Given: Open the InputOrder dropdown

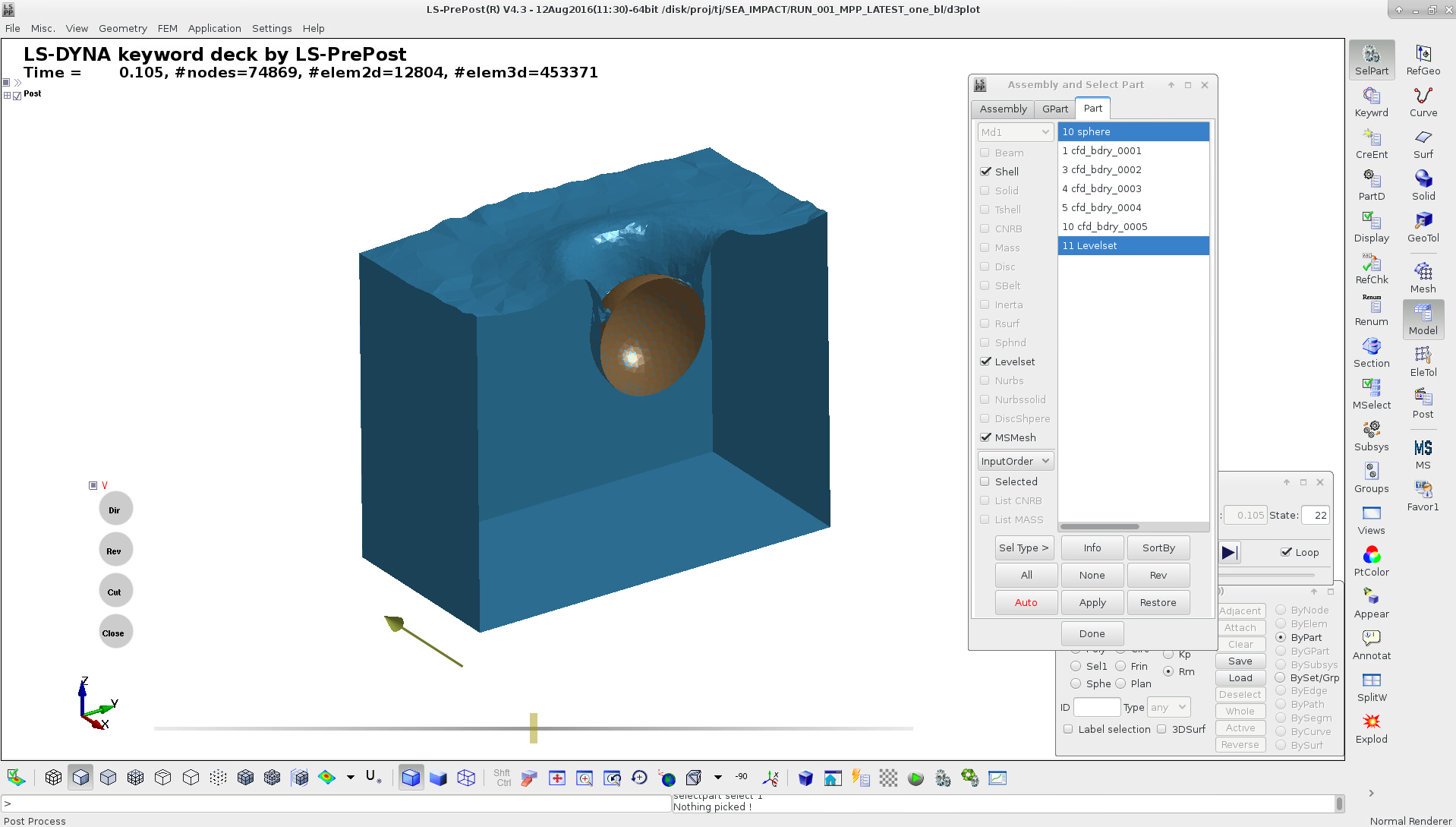Looking at the screenshot, I should point(1015,461).
